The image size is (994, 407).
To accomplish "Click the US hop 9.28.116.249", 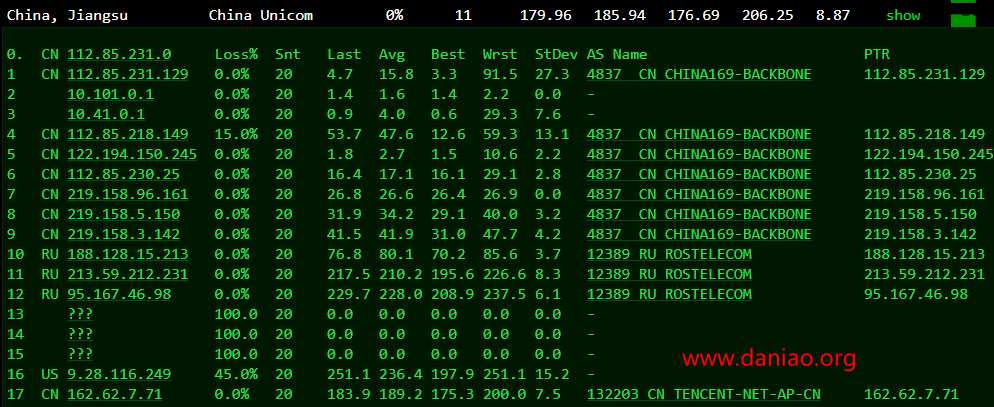I will click(119, 374).
